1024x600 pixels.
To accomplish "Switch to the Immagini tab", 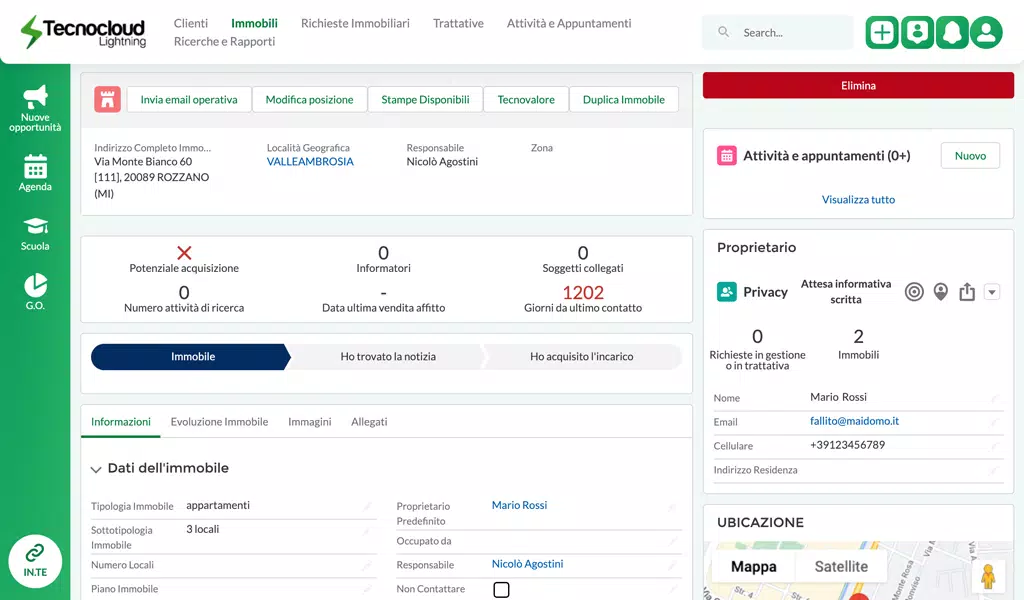I will click(310, 422).
